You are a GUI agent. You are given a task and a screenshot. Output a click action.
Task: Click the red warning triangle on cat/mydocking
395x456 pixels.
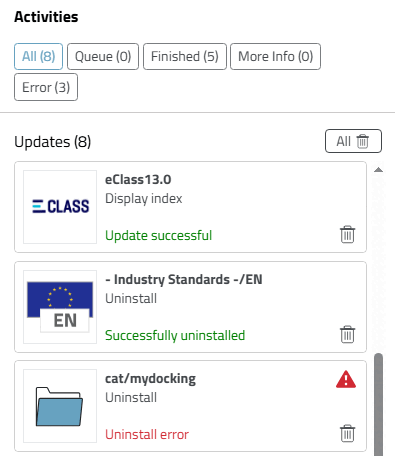click(x=346, y=379)
